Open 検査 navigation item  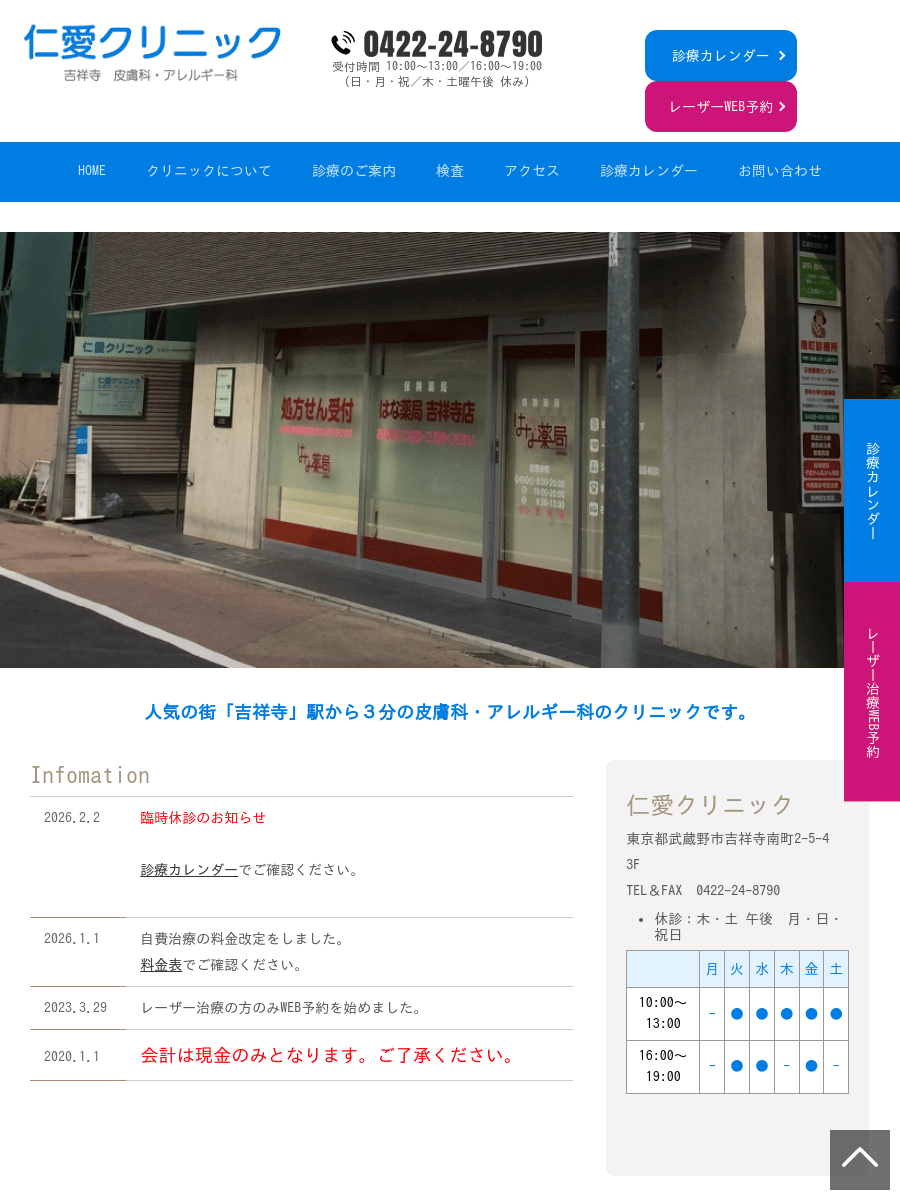[x=450, y=171]
